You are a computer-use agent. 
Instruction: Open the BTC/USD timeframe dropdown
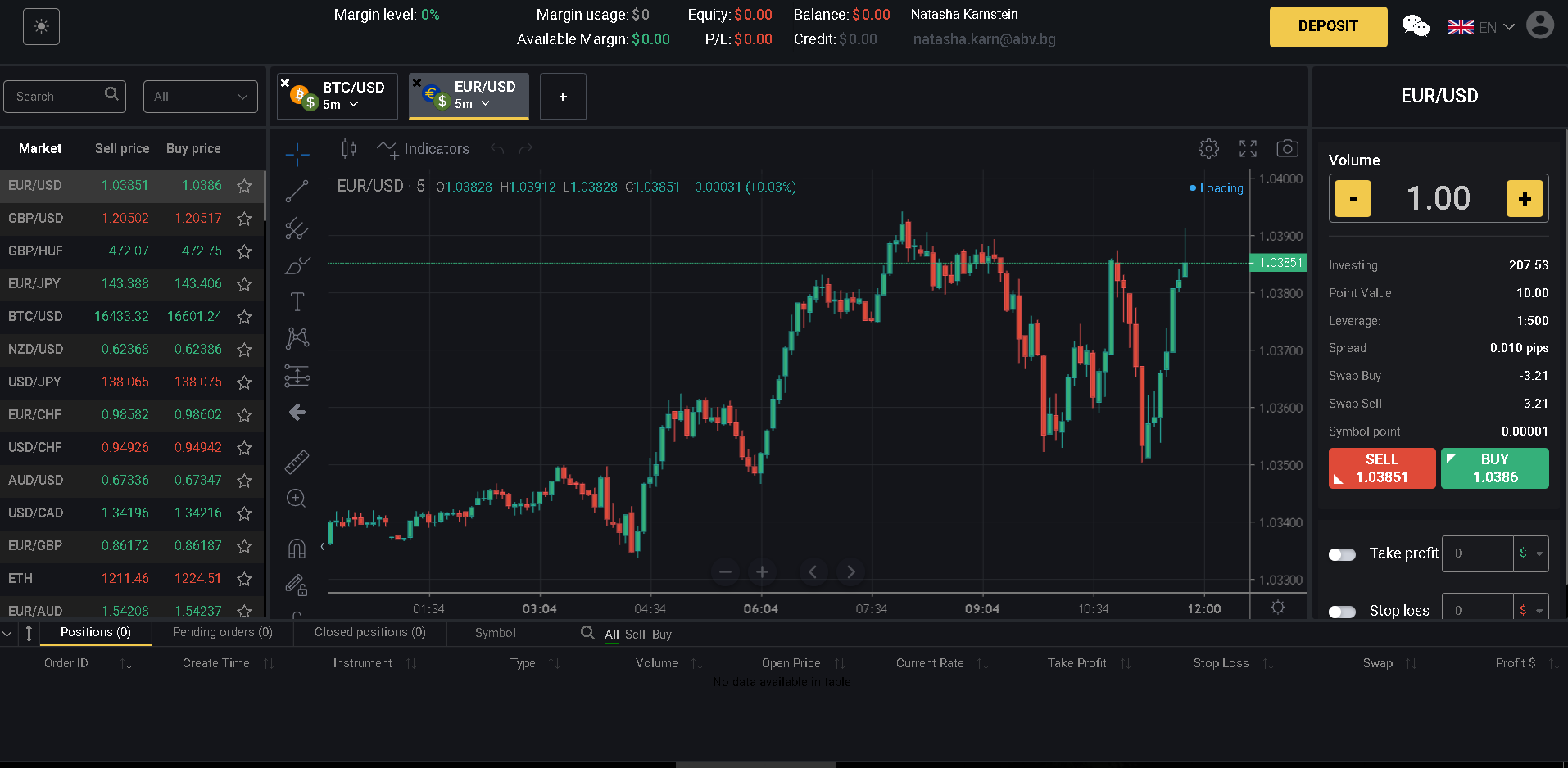pyautogui.click(x=354, y=104)
